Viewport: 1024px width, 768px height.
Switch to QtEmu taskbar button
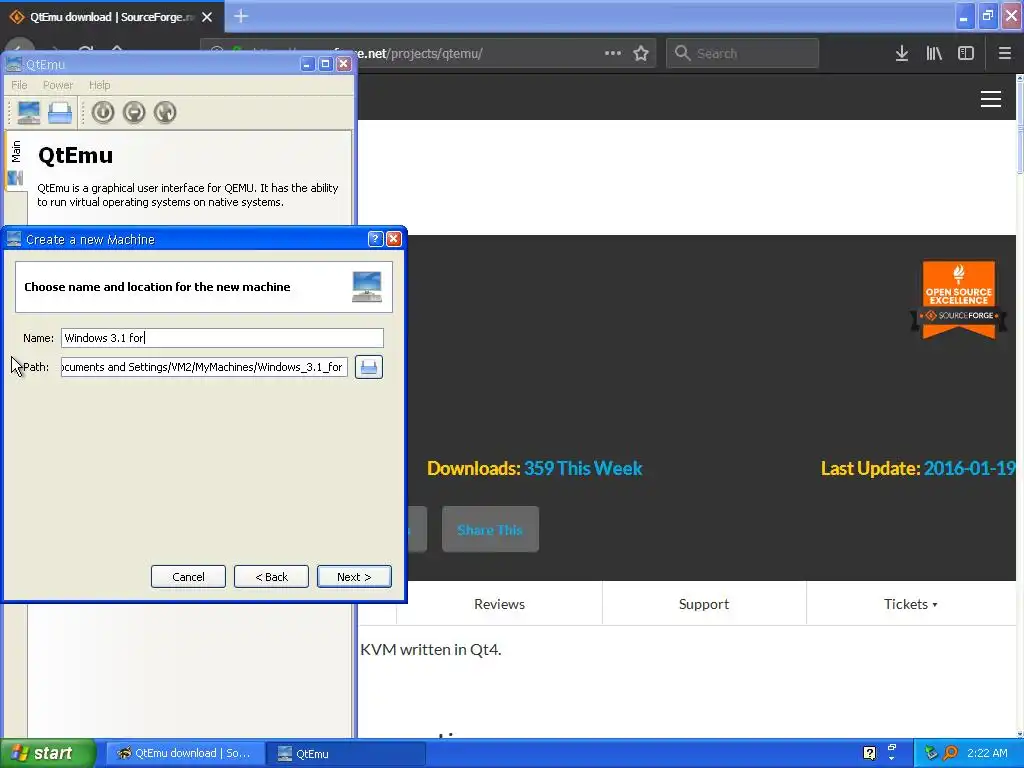pos(347,753)
